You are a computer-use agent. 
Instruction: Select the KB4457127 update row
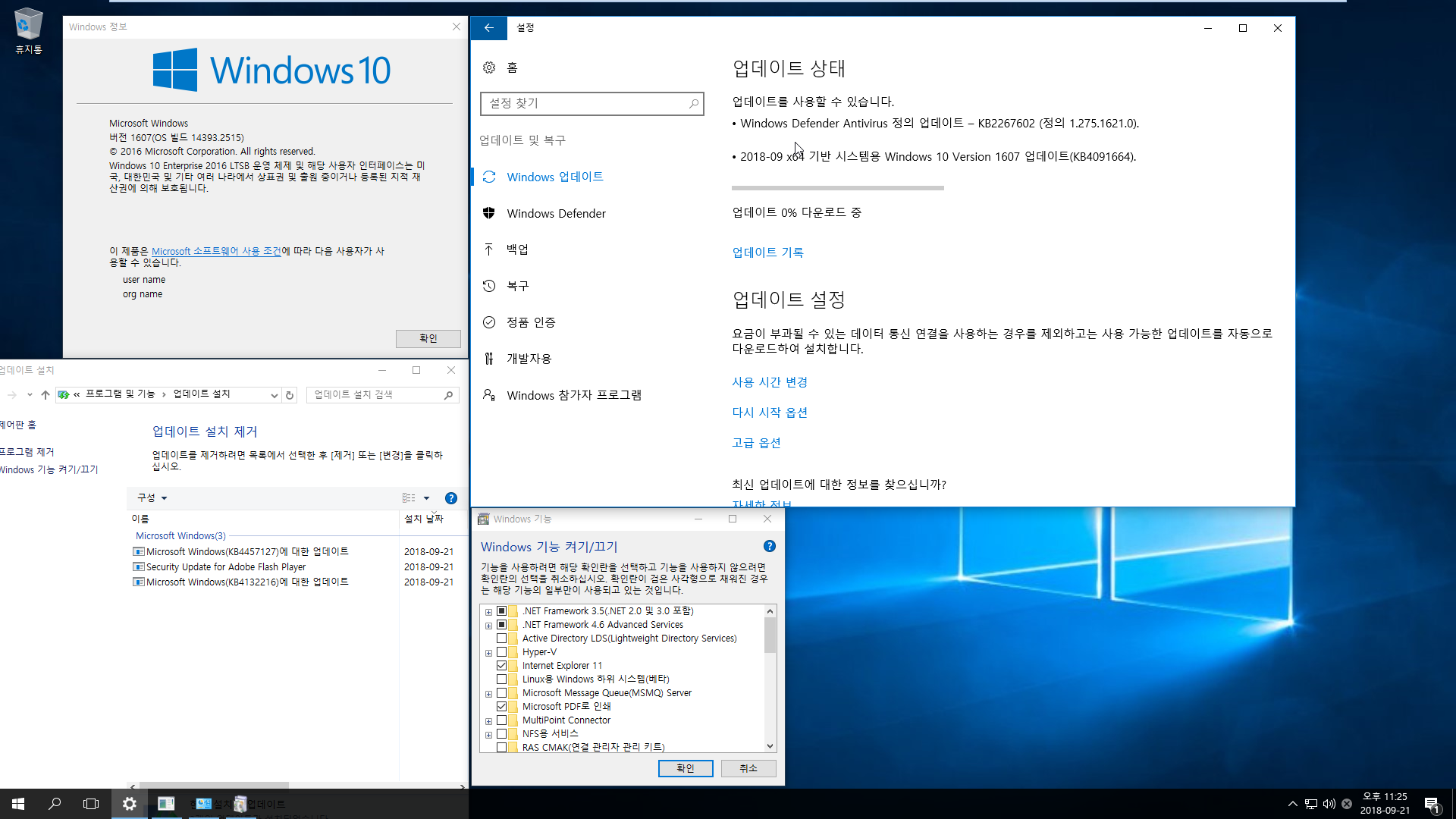[x=296, y=552]
